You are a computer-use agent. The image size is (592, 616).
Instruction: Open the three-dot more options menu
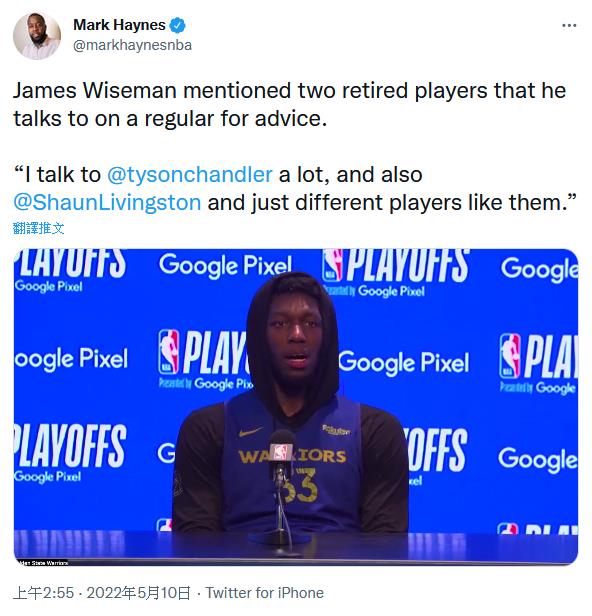pyautogui.click(x=569, y=26)
